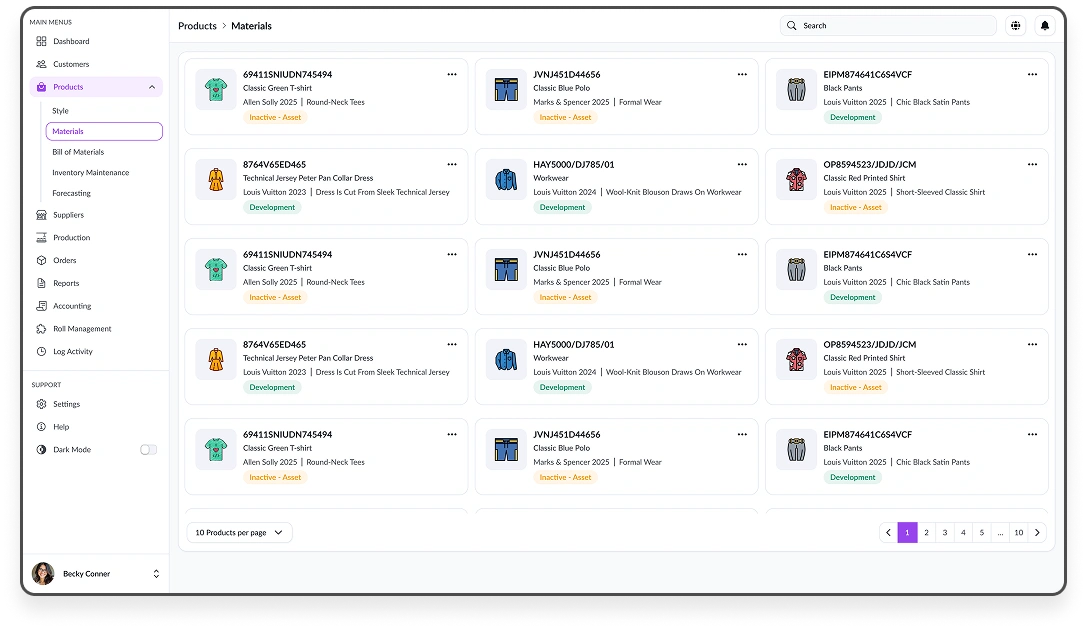Image resolution: width=1087 pixels, height=630 pixels.
Task: Open the 10 Products per page dropdown
Action: pyautogui.click(x=240, y=533)
